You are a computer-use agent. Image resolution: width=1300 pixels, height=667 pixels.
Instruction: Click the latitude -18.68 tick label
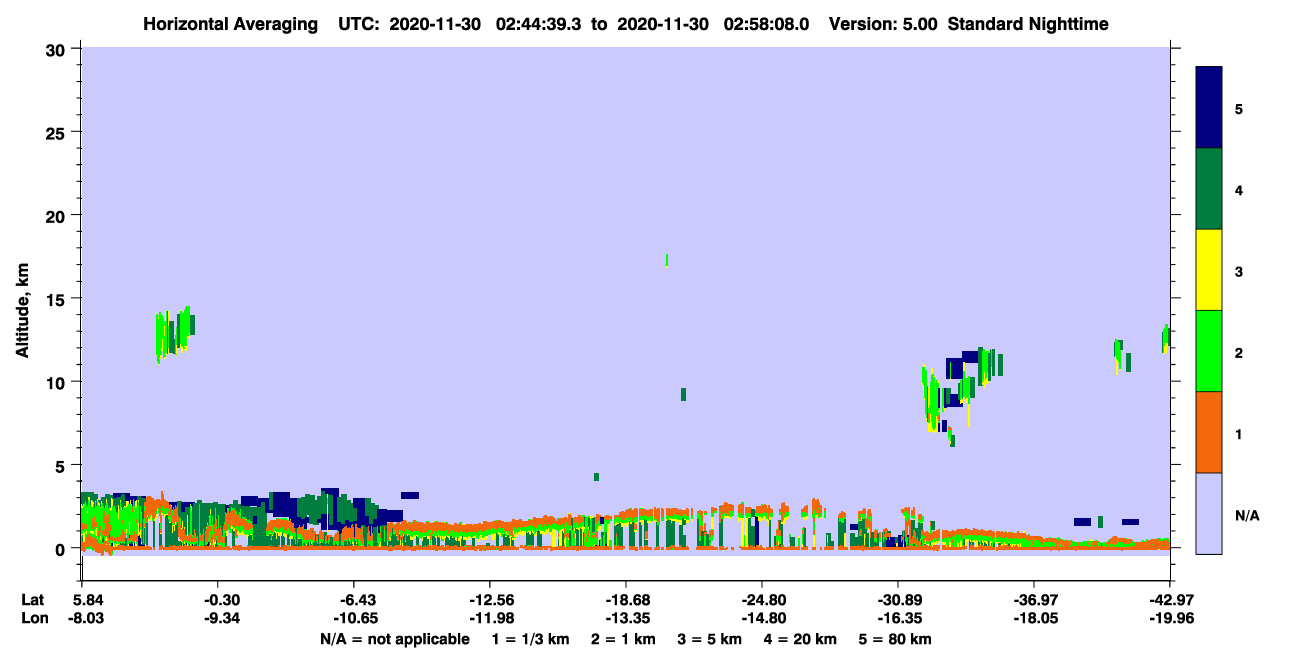coord(625,599)
